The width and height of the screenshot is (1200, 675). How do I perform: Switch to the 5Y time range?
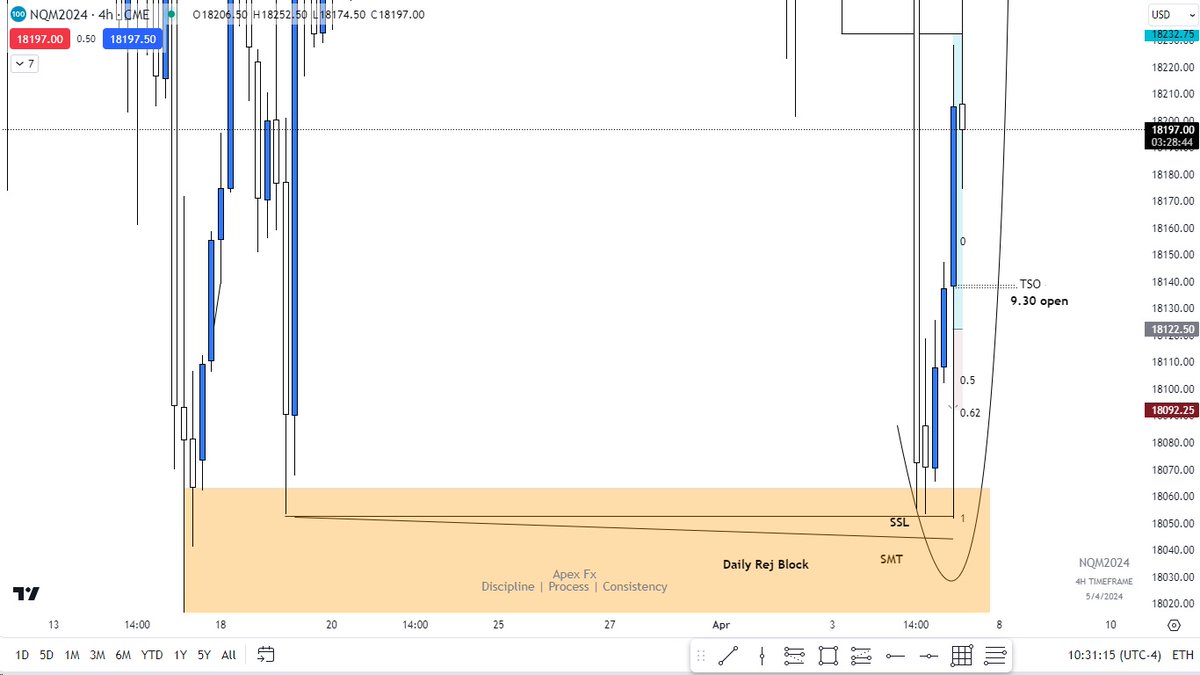(x=204, y=655)
